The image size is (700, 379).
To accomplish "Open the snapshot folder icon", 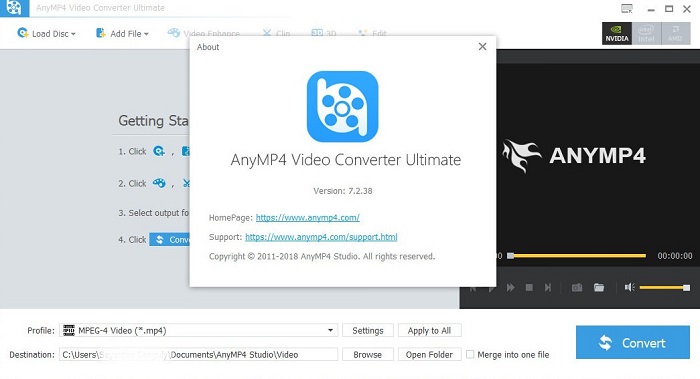I will (x=599, y=287).
